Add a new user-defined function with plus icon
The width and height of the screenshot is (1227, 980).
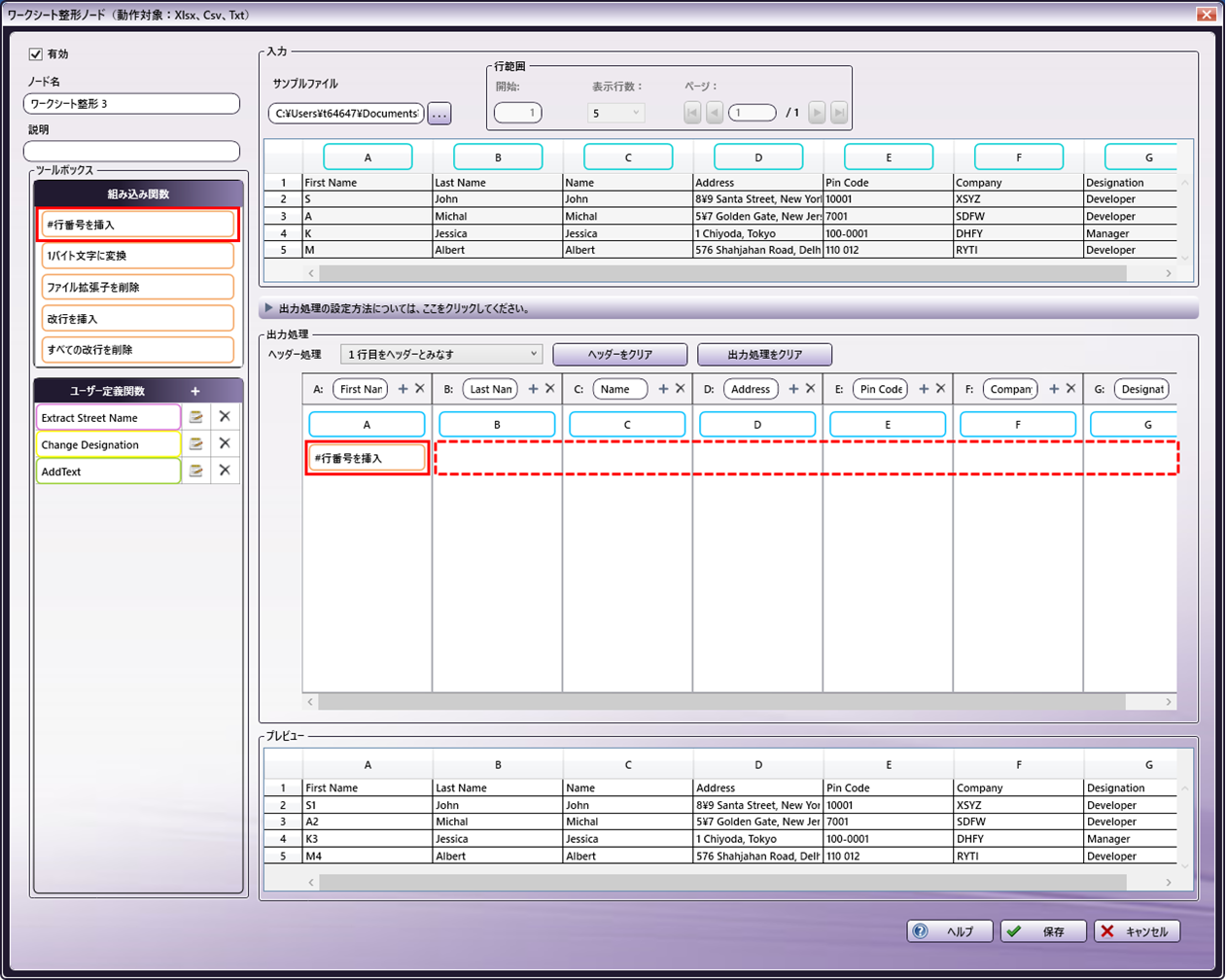(195, 391)
